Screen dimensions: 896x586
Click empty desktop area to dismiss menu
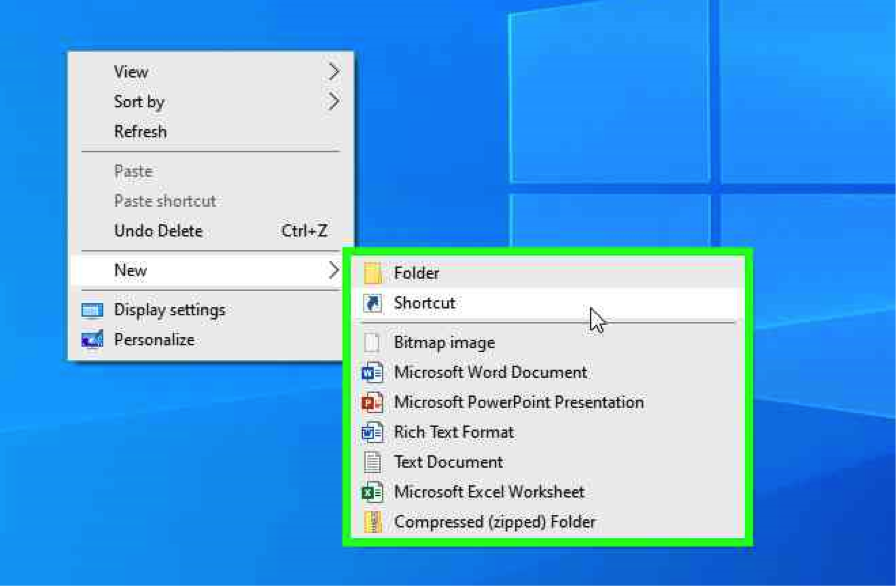pos(200,480)
